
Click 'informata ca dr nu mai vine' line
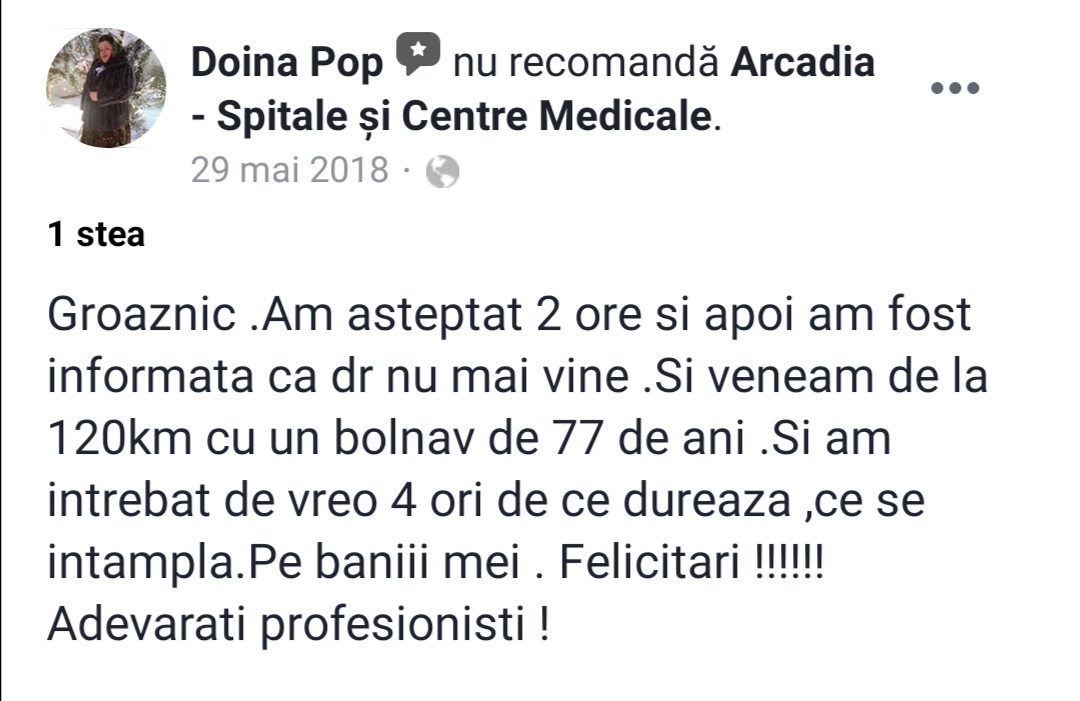[x=338, y=377]
